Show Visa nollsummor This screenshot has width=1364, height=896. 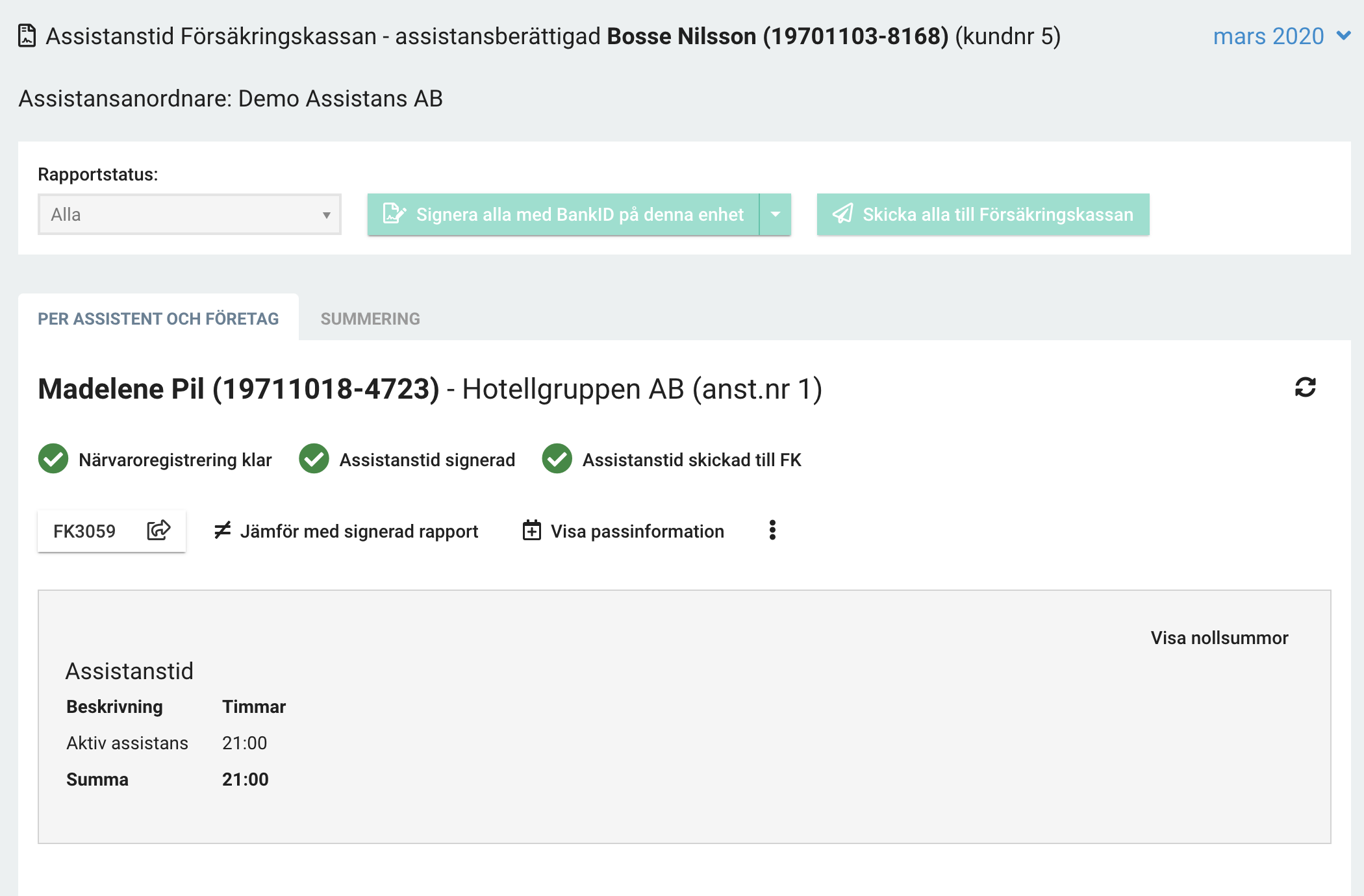1219,638
